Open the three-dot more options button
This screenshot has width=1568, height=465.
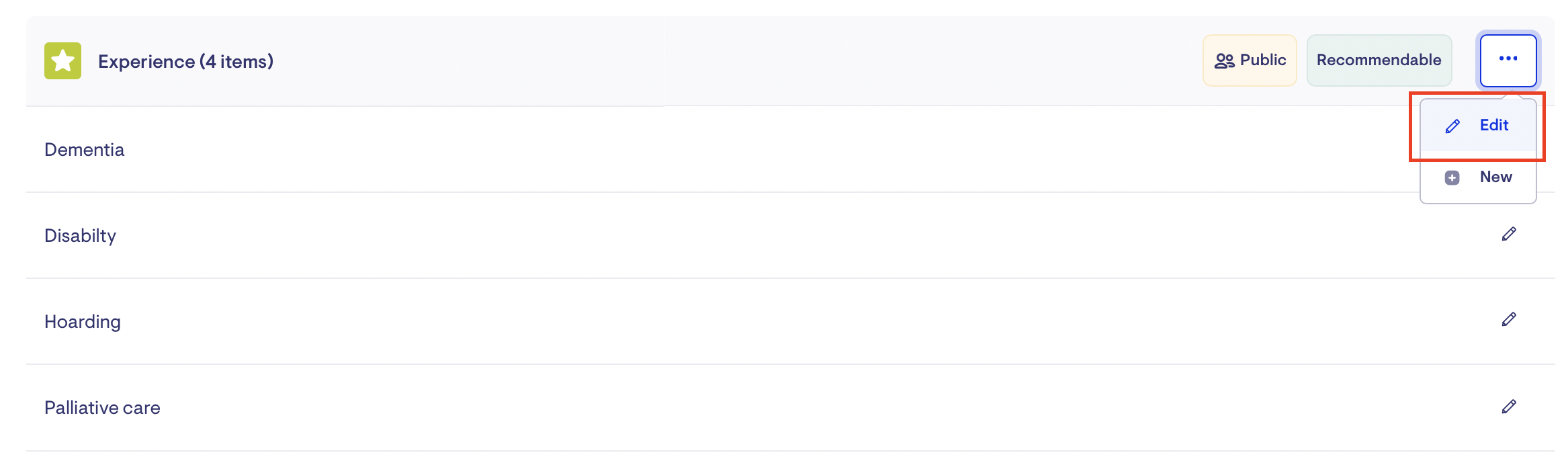coord(1508,60)
